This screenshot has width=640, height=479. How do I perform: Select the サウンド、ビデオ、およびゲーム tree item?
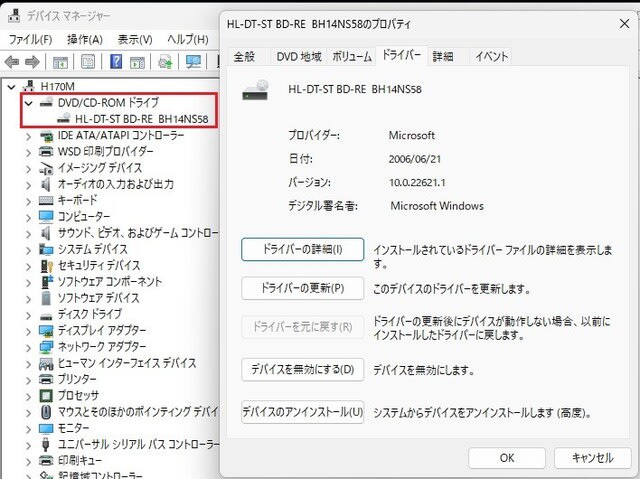click(138, 233)
